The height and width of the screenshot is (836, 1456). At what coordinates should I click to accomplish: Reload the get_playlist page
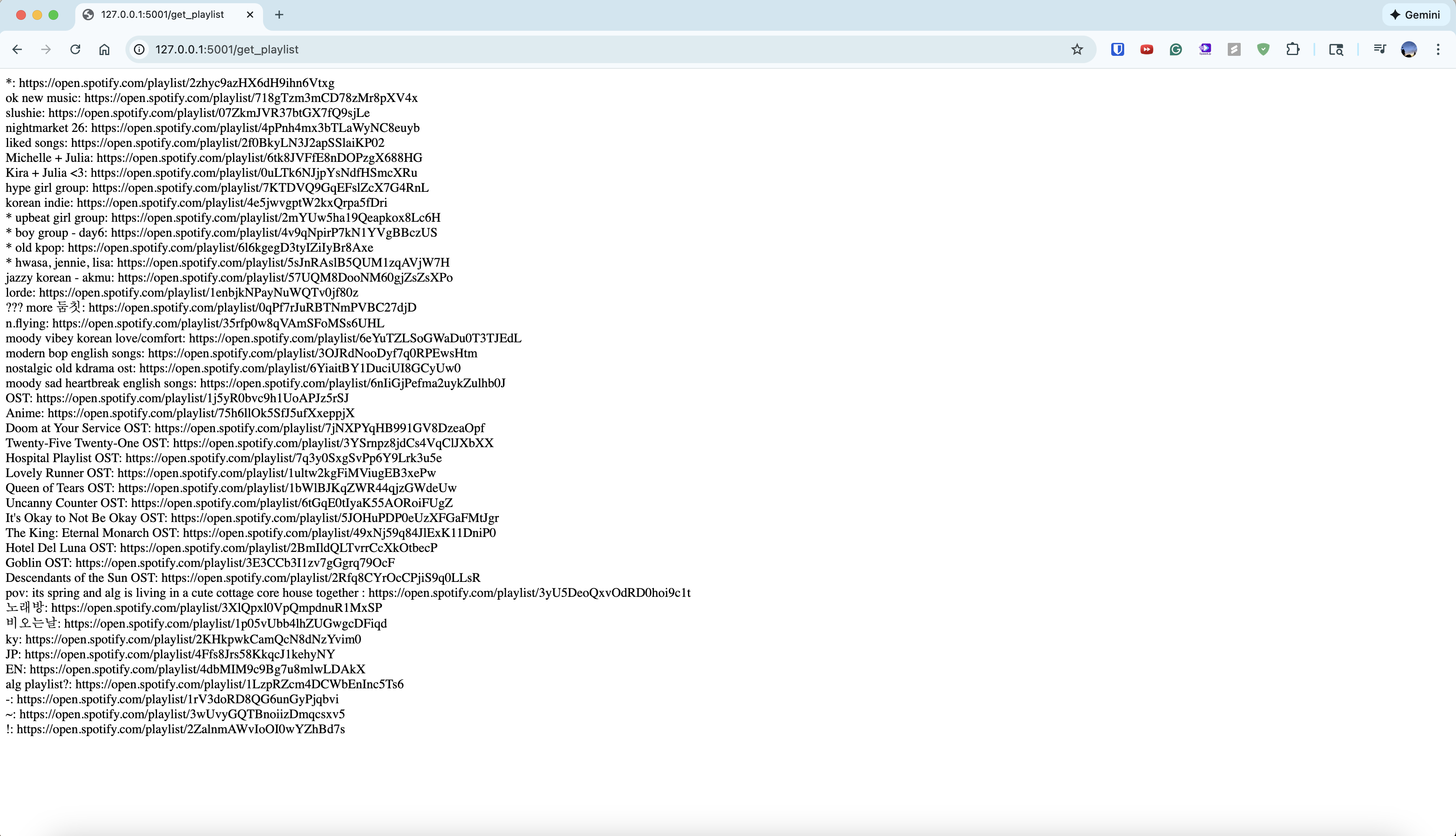75,49
